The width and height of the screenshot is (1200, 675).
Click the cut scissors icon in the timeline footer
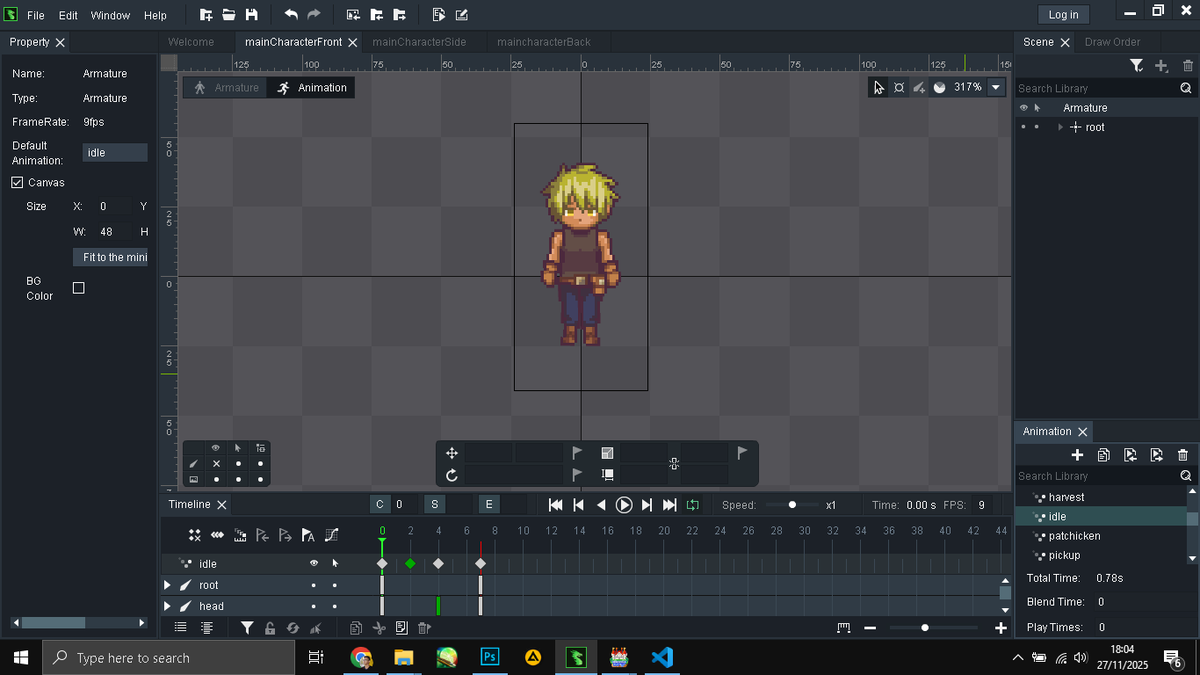click(379, 628)
